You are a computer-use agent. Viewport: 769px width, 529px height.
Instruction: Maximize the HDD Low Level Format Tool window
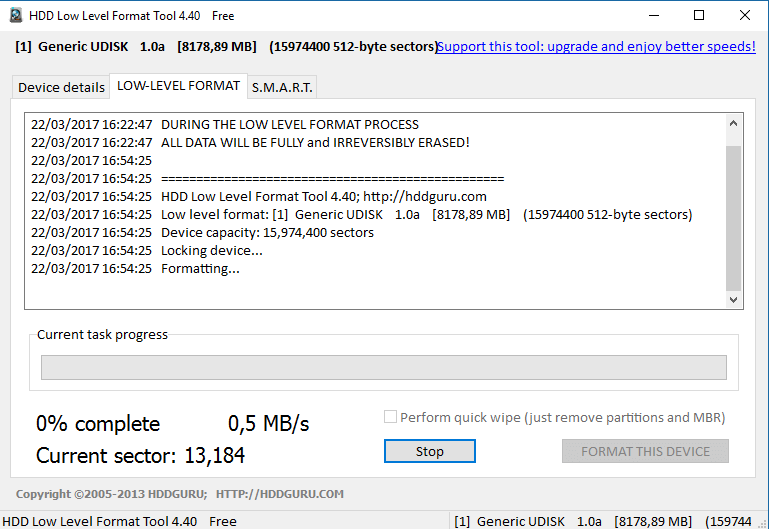[699, 15]
